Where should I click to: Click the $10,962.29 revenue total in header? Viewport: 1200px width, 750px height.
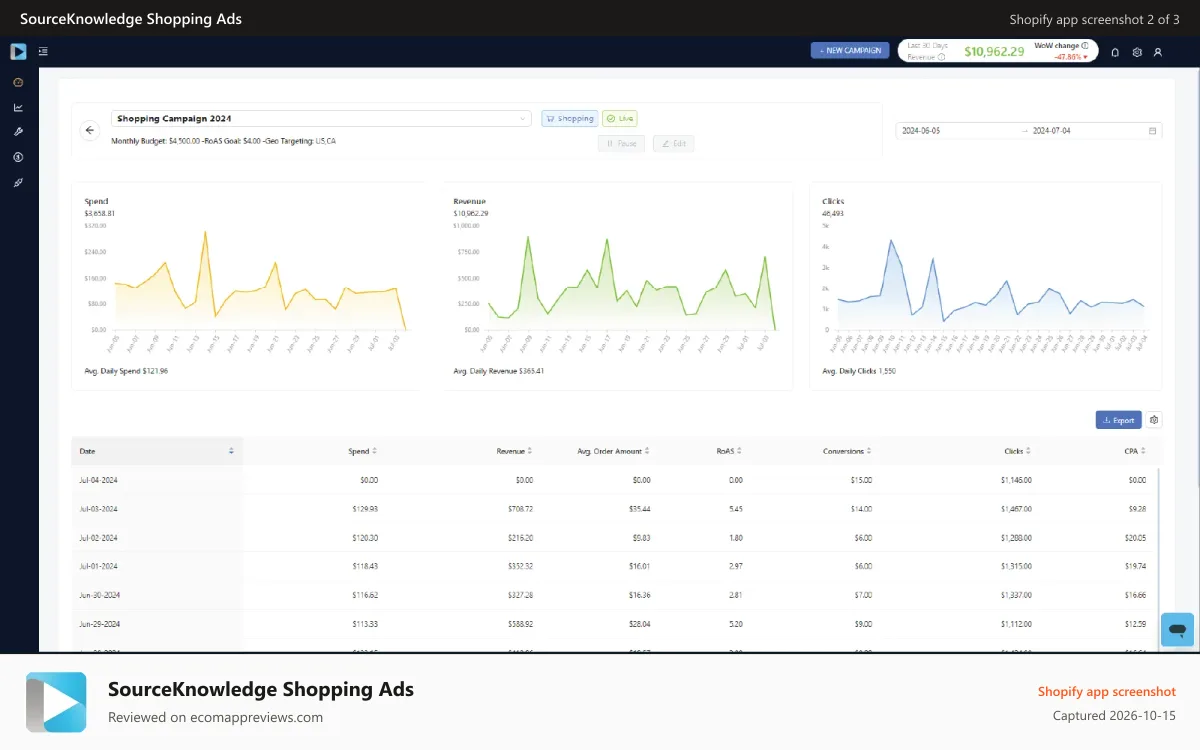click(994, 51)
